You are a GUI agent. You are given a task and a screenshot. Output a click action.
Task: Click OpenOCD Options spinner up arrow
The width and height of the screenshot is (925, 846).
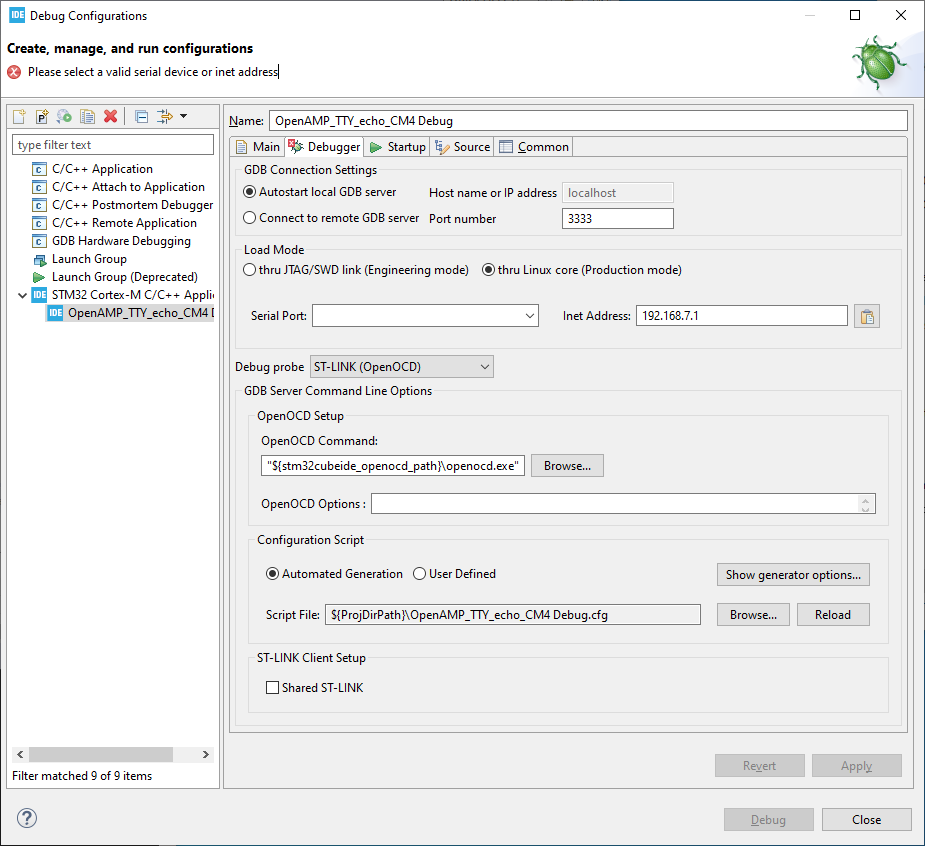point(865,500)
